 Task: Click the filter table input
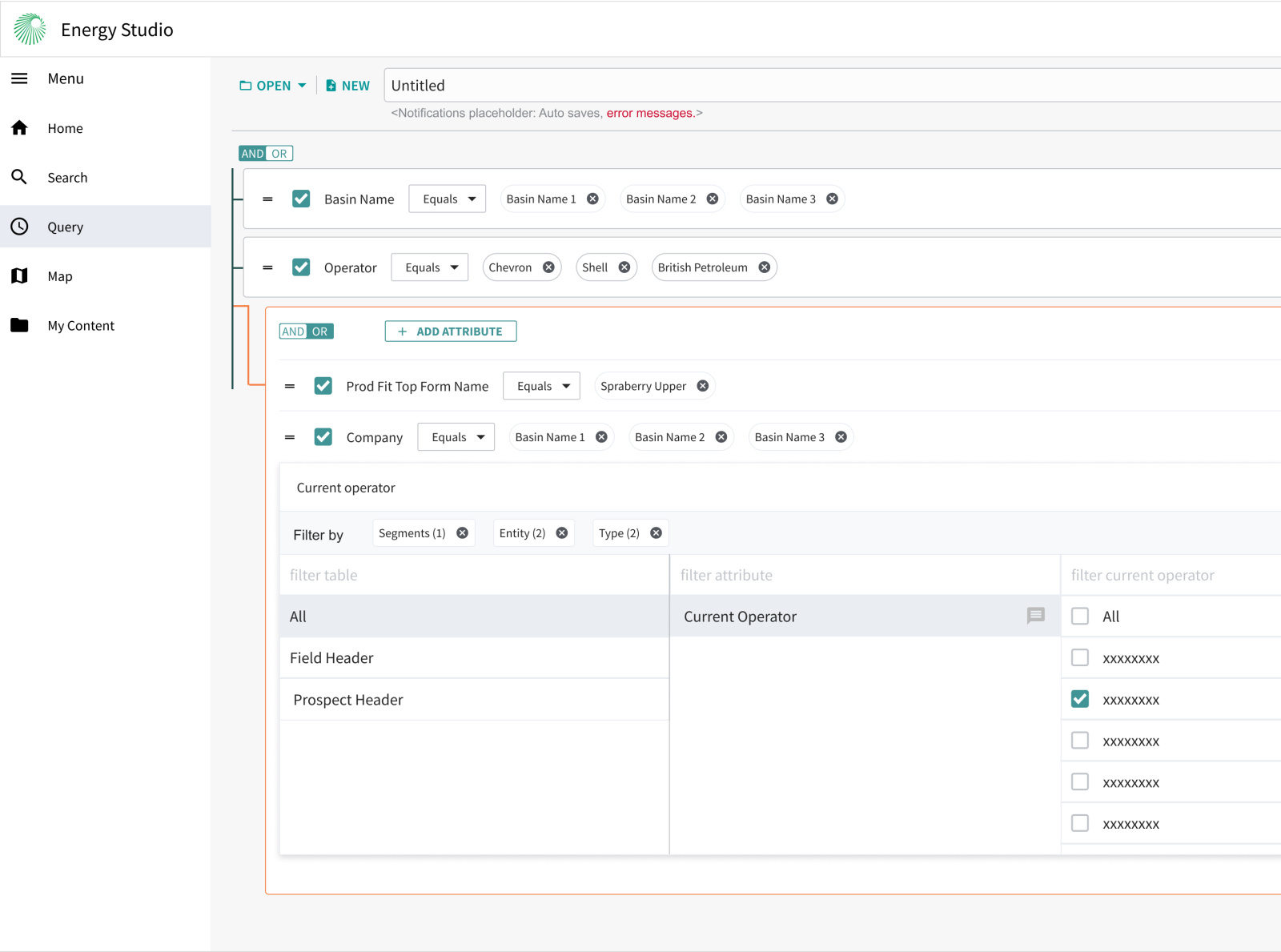point(474,575)
